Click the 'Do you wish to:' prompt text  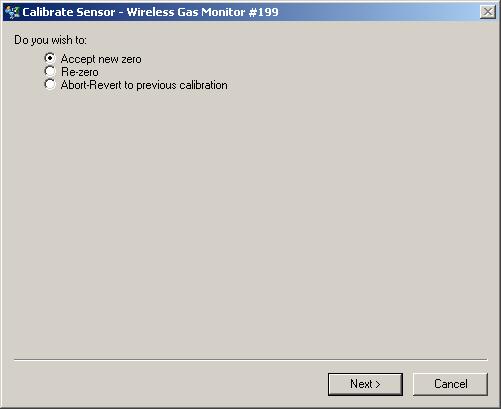click(50, 40)
